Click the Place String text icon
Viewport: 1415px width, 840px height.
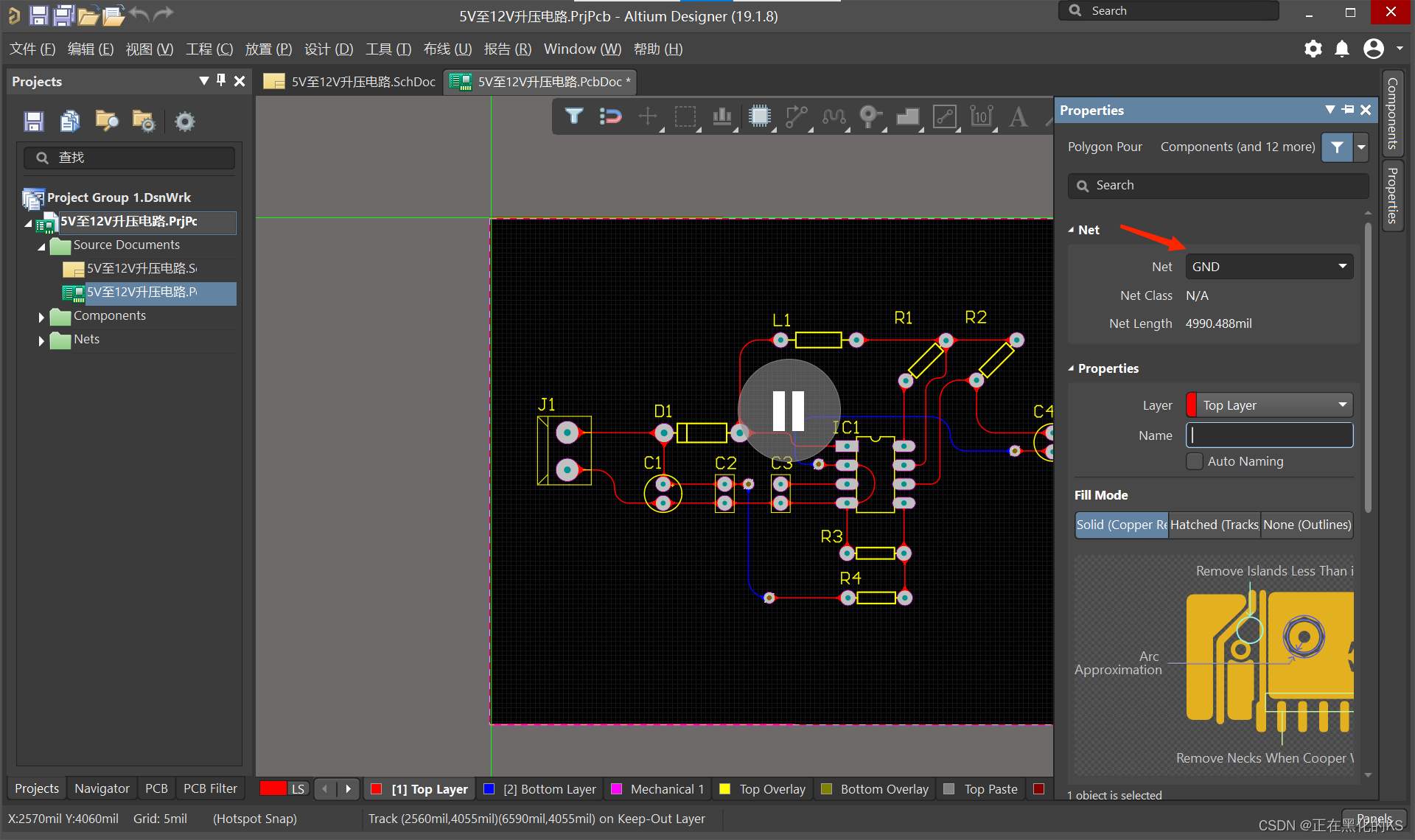(1019, 116)
